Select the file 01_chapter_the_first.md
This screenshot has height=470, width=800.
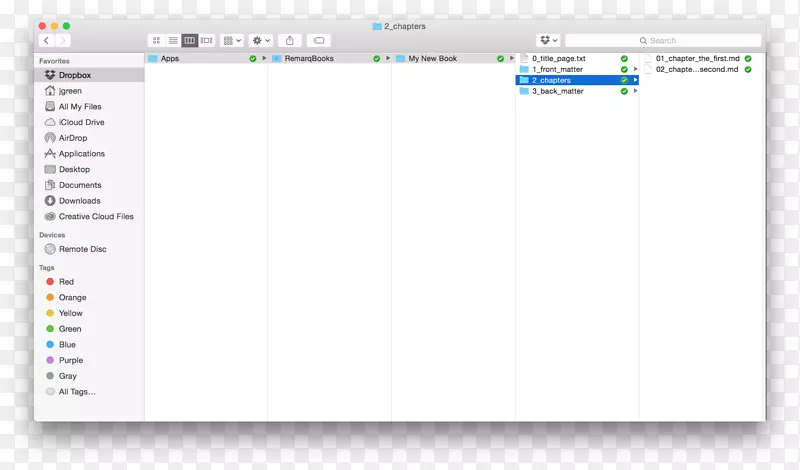(x=696, y=59)
